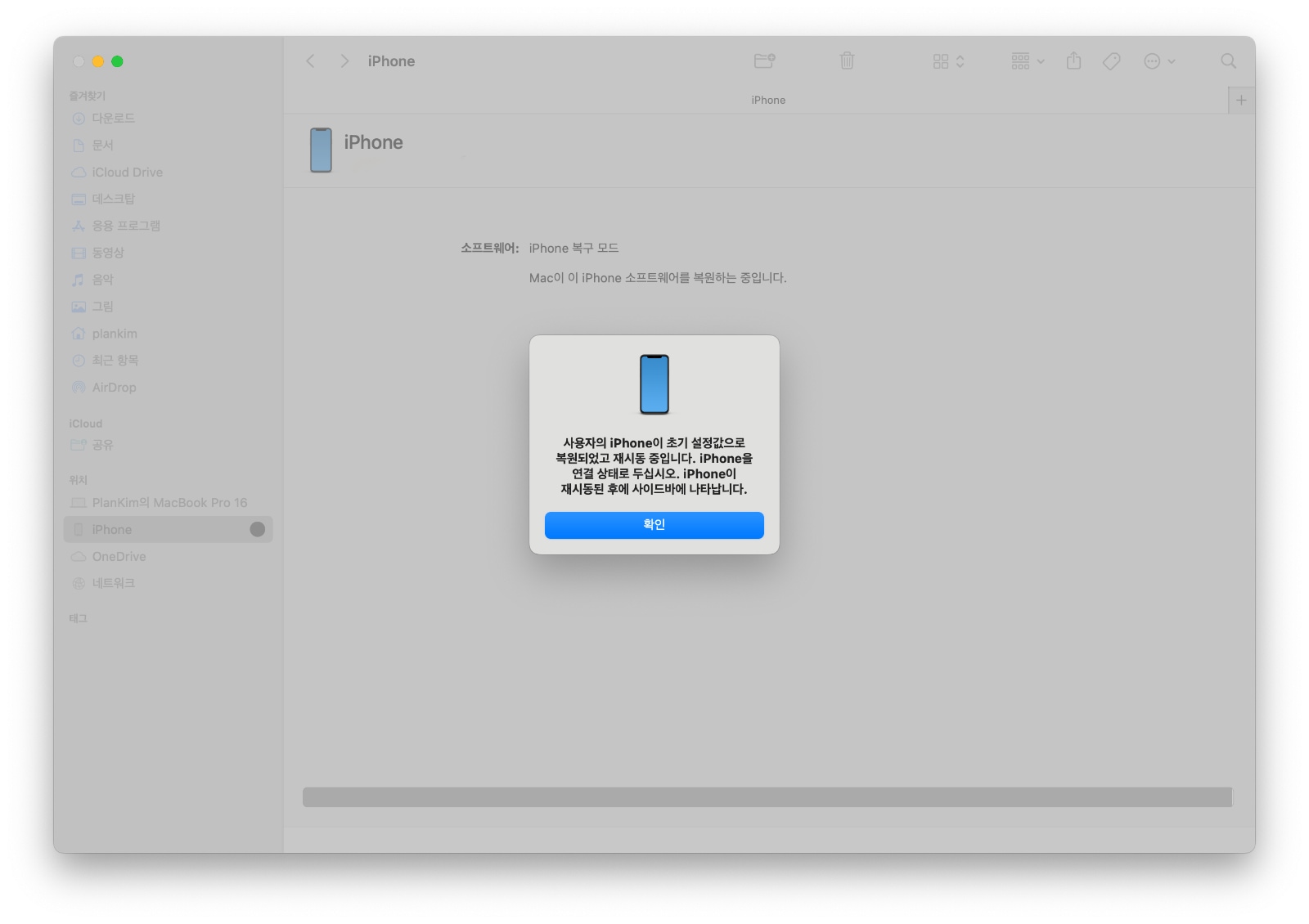
Task: Click the iPhone device icon in header
Action: pos(321,150)
